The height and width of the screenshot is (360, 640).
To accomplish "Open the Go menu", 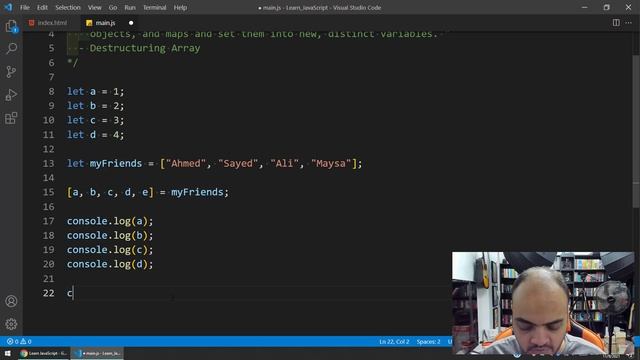I will click(x=113, y=7).
